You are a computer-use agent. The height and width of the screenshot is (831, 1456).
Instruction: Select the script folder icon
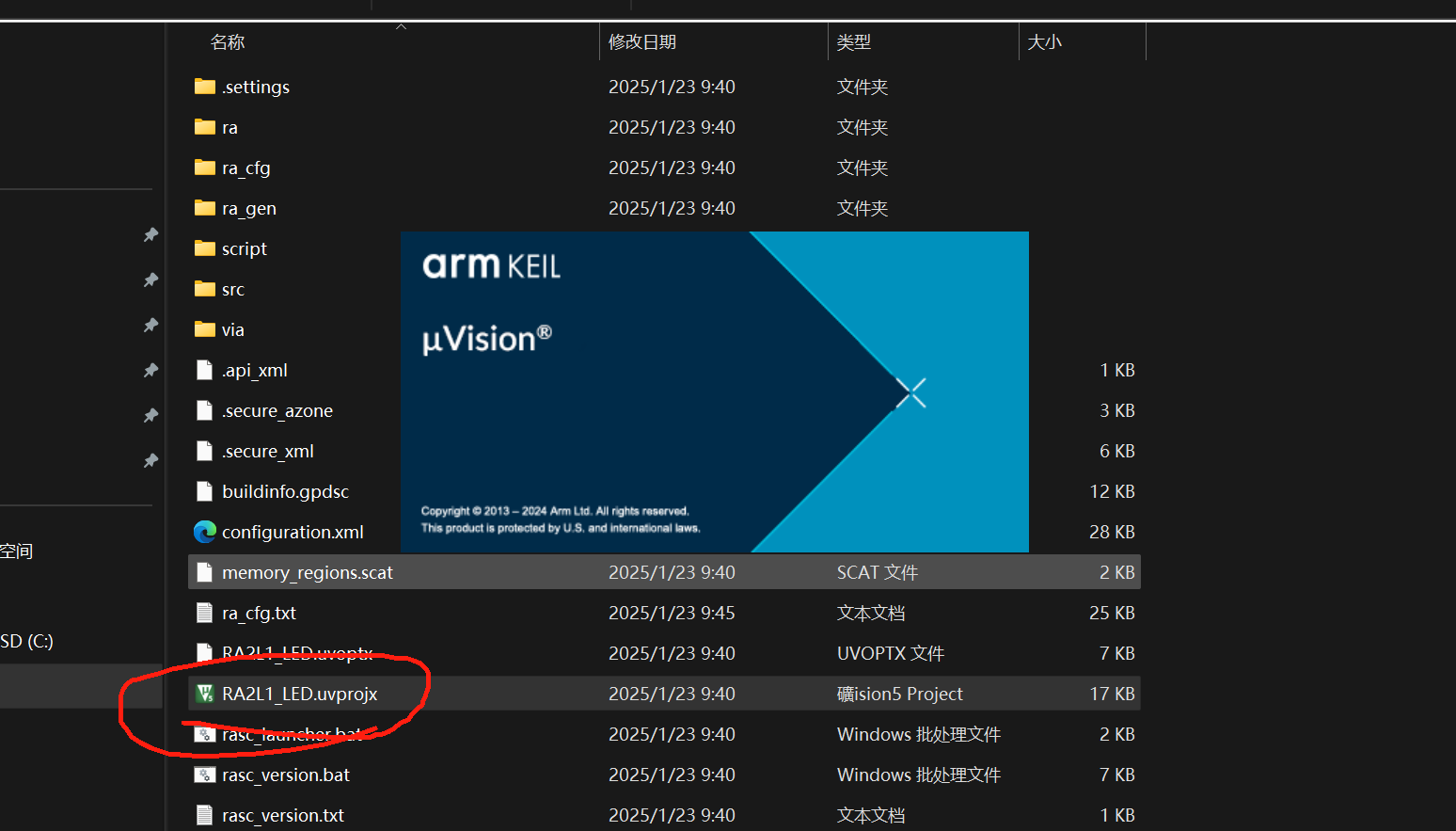[204, 248]
